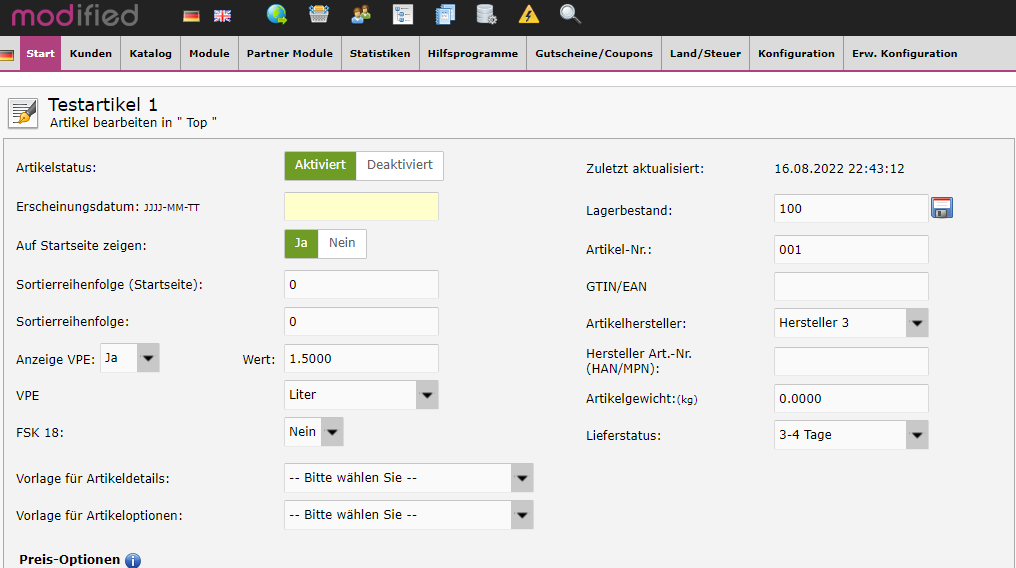Set Artikelstatus to Deaktiviert
Image resolution: width=1016 pixels, height=568 pixels.
click(x=399, y=165)
